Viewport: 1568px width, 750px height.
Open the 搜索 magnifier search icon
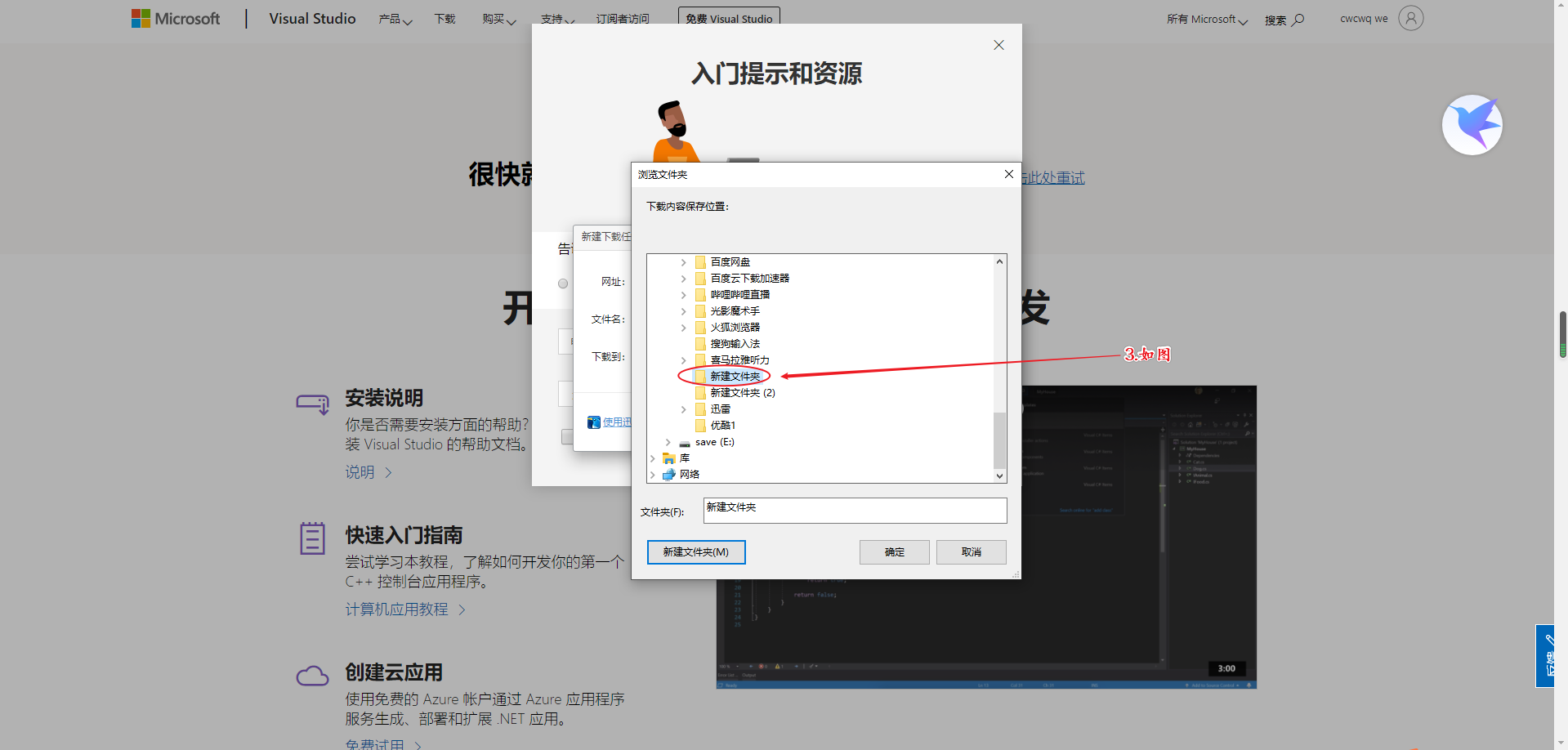tap(1298, 19)
